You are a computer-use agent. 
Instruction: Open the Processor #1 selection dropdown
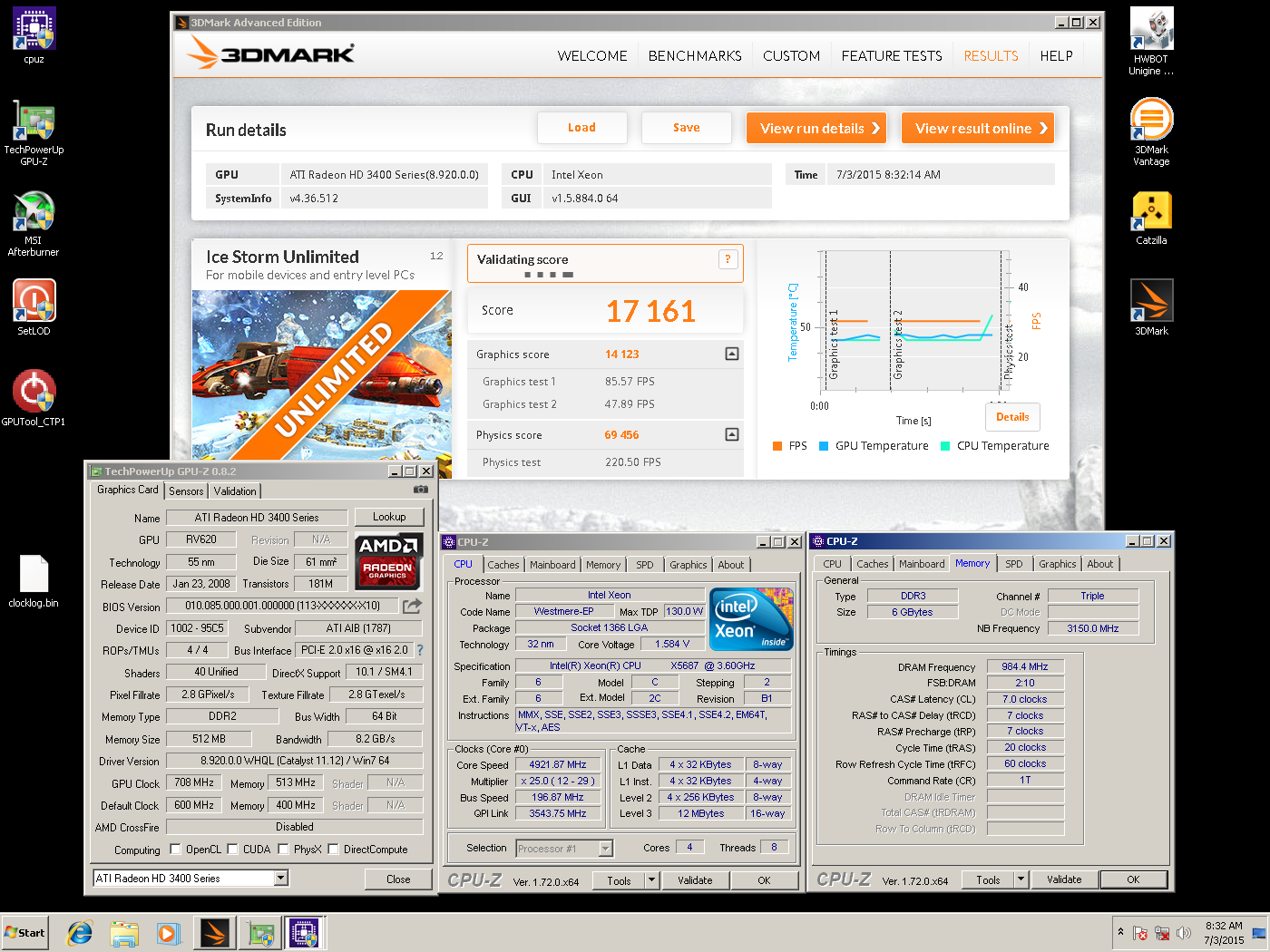[606, 849]
